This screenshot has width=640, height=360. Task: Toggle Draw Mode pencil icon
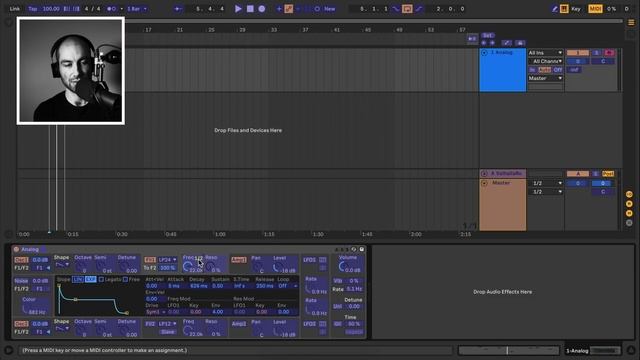(555, 9)
